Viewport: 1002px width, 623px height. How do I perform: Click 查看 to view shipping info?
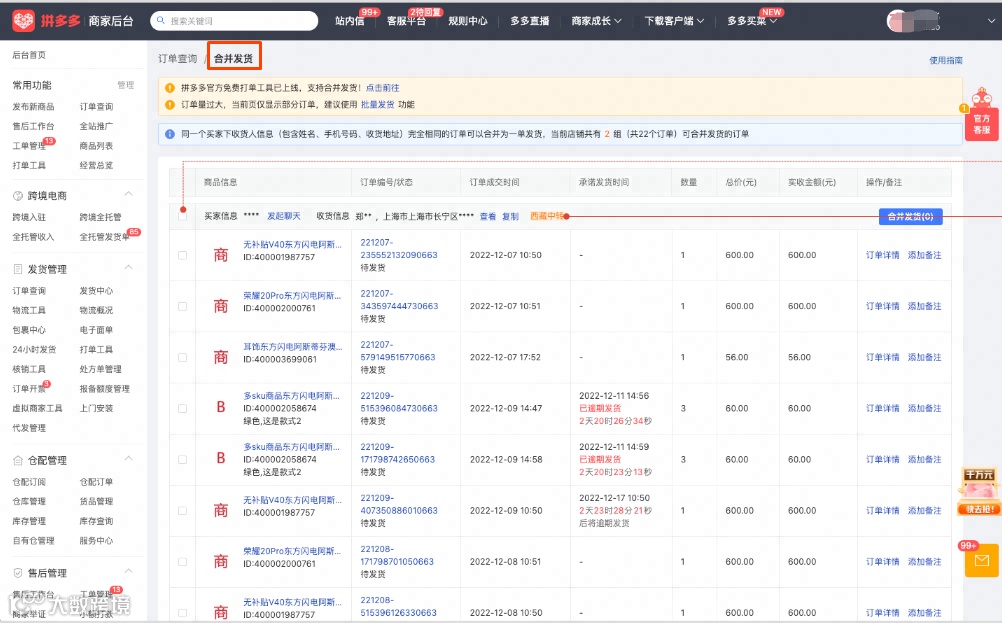pyautogui.click(x=488, y=217)
